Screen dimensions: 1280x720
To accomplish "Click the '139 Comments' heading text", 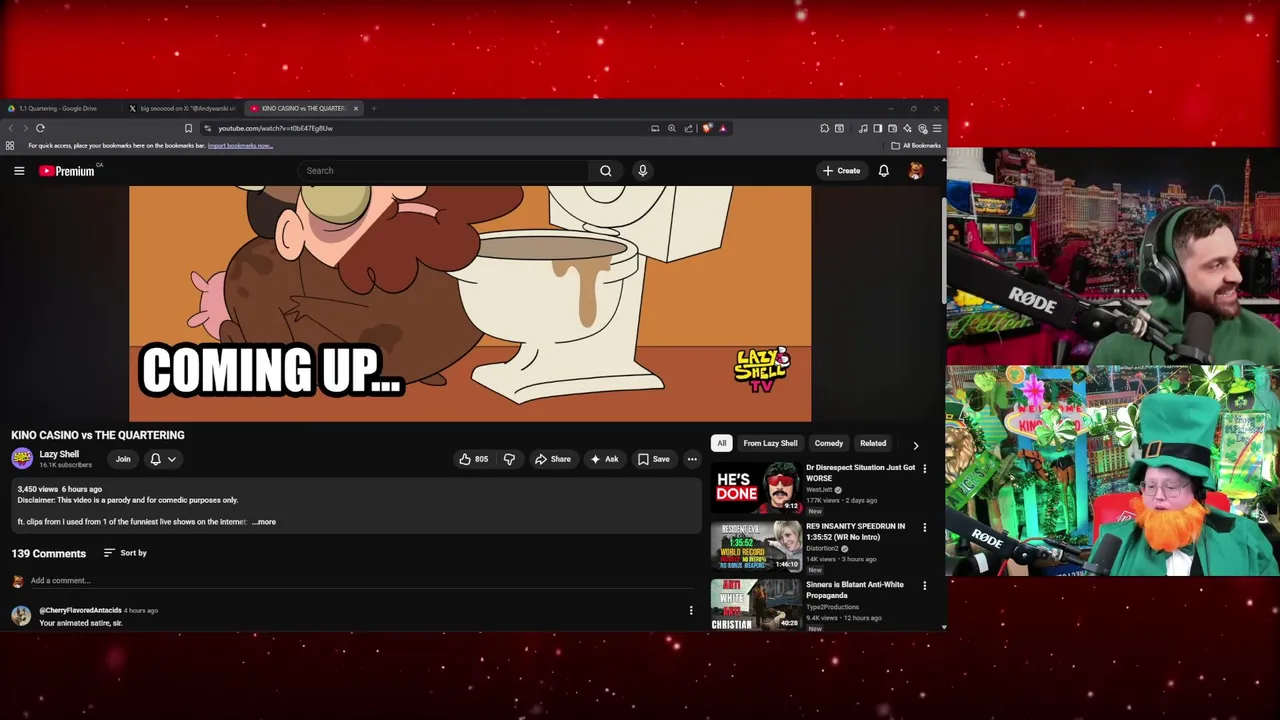I will pyautogui.click(x=49, y=553).
